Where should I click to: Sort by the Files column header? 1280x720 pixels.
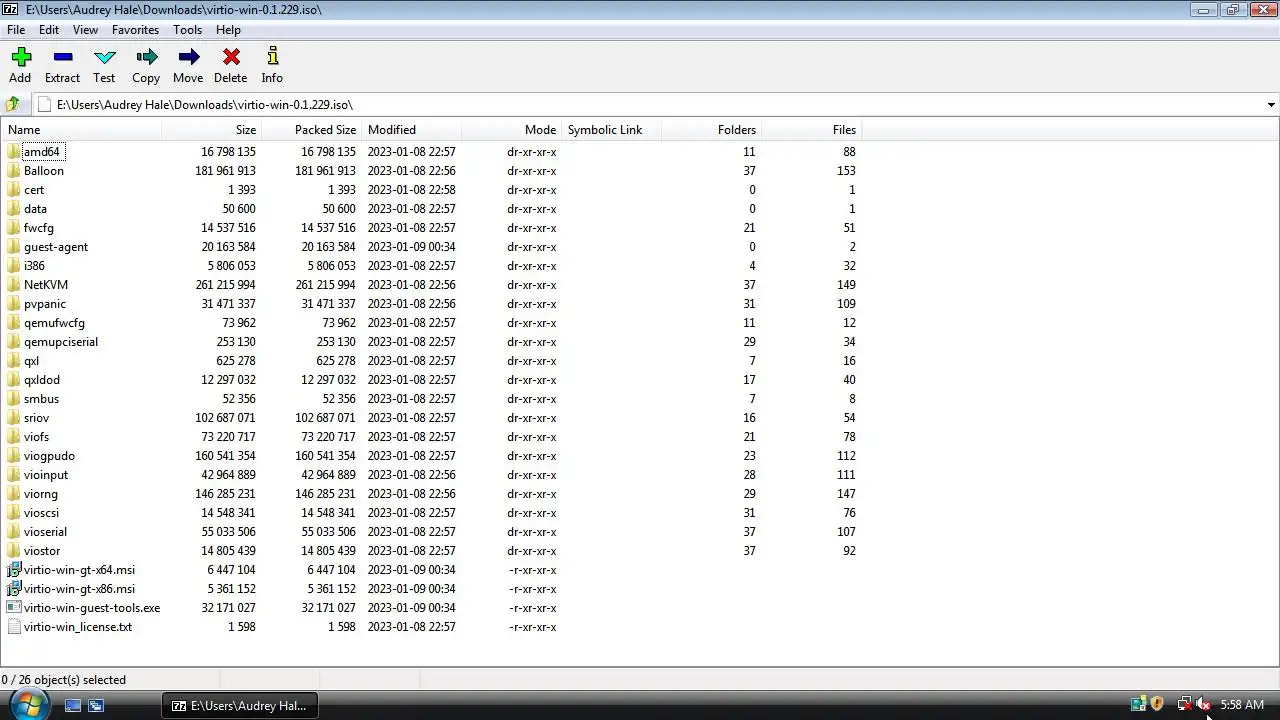pyautogui.click(x=811, y=130)
